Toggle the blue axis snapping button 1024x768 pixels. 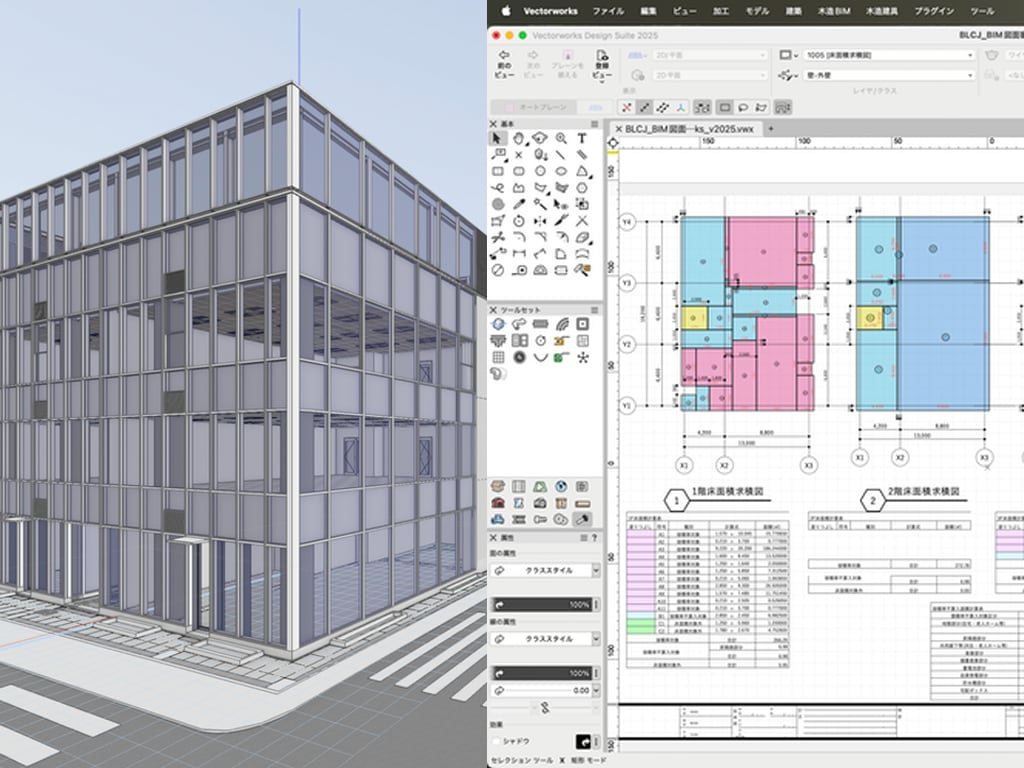680,107
